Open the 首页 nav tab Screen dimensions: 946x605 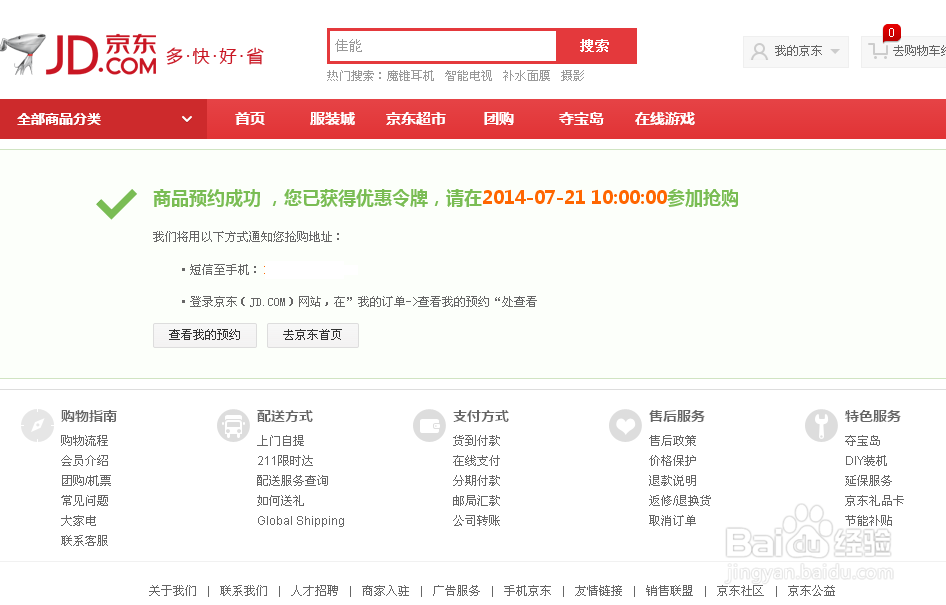coord(250,119)
